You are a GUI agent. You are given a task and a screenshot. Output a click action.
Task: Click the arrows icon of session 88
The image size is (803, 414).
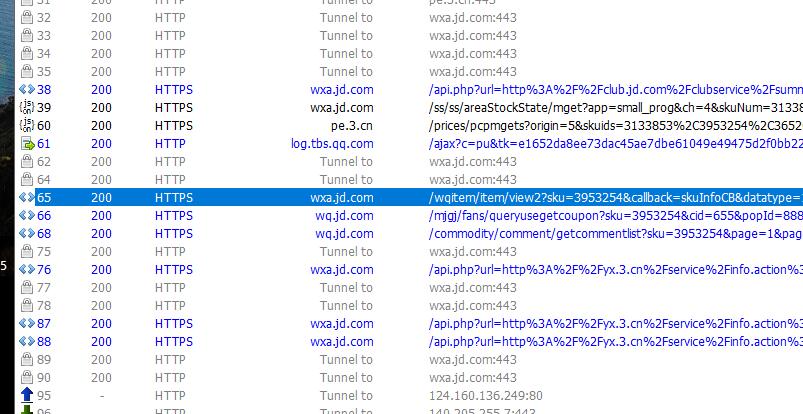pyautogui.click(x=27, y=342)
